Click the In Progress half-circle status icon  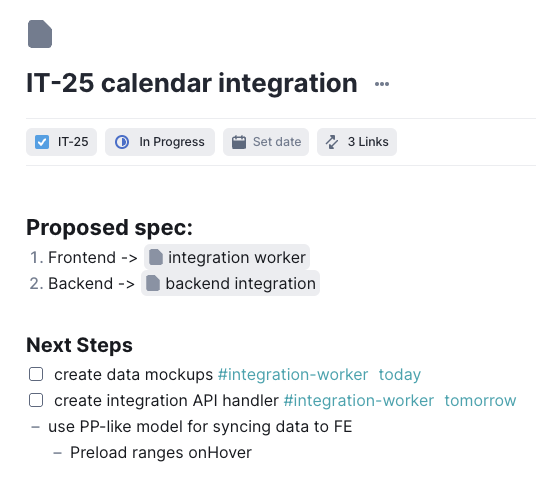122,142
